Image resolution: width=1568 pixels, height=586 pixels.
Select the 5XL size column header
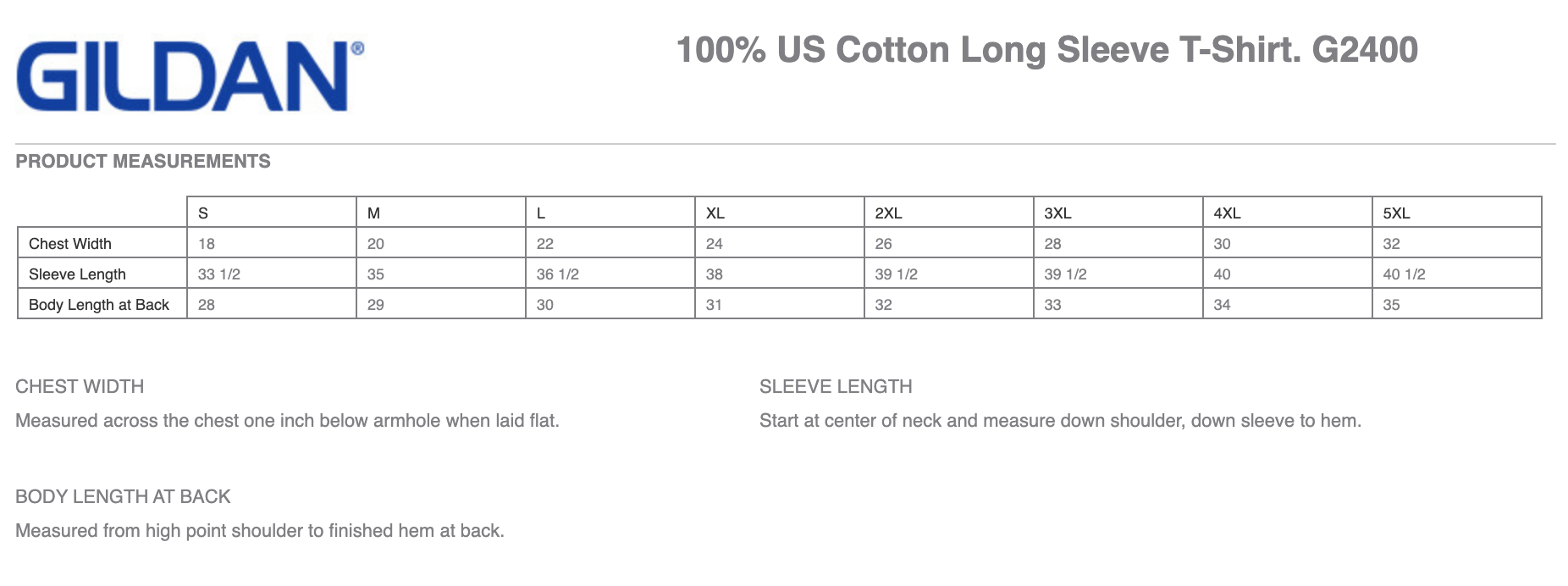point(1457,213)
